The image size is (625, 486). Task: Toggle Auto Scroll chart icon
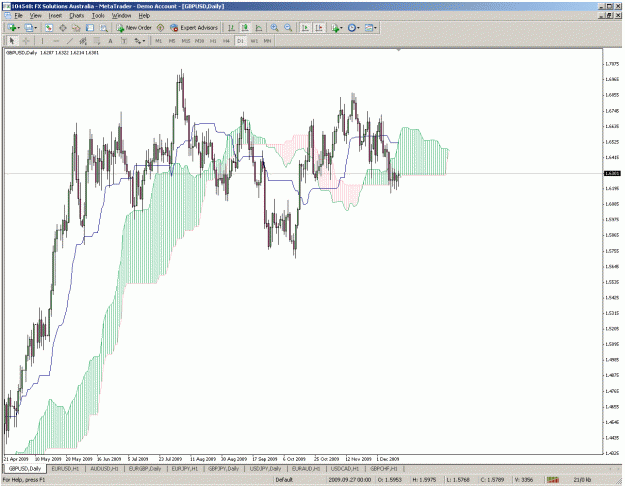(x=305, y=28)
